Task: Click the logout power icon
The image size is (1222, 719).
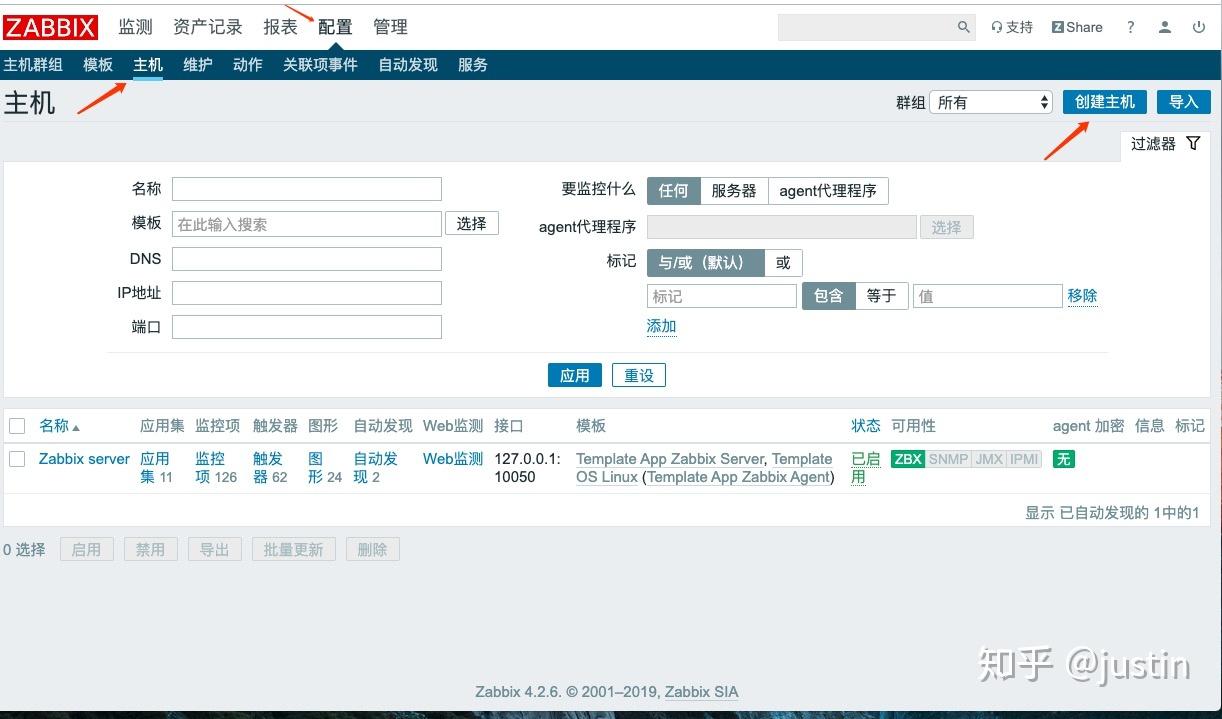Action: point(1198,27)
